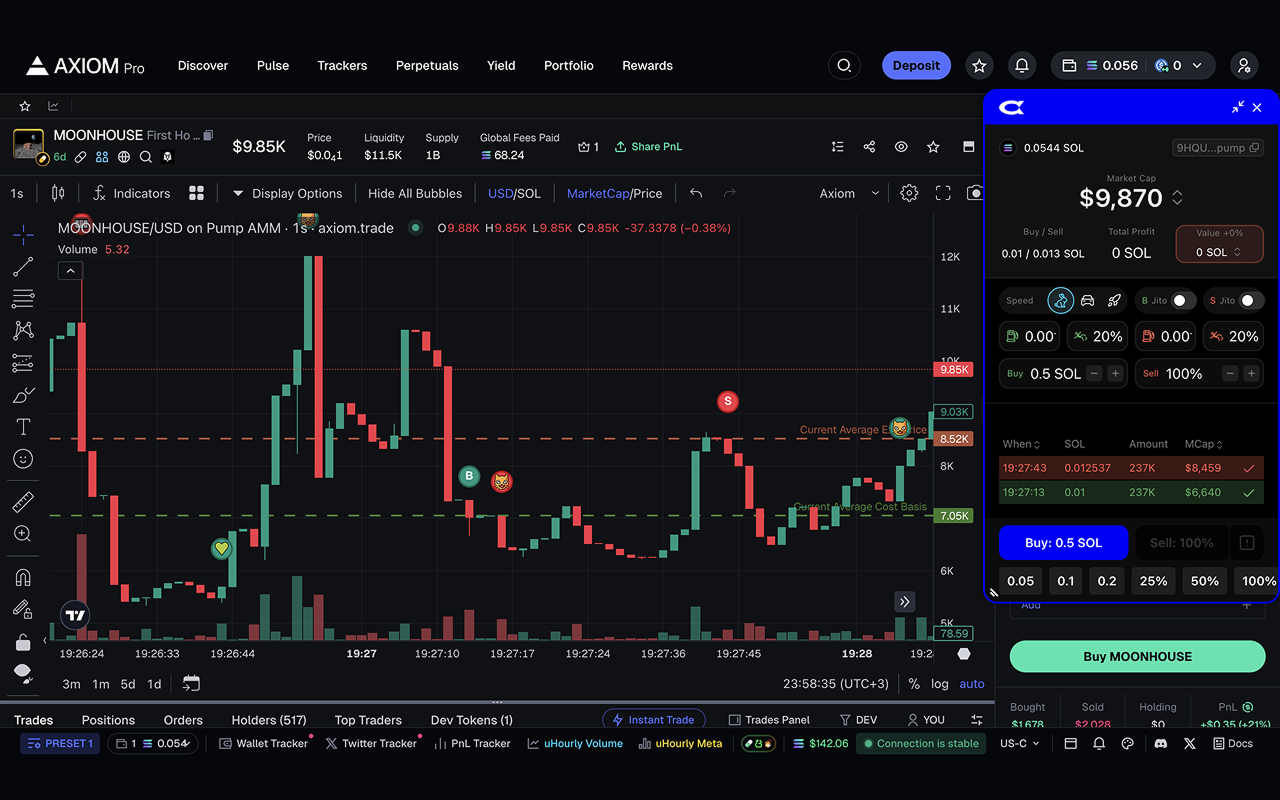Click Hide All Bubbles
1280x800 pixels.
(415, 193)
